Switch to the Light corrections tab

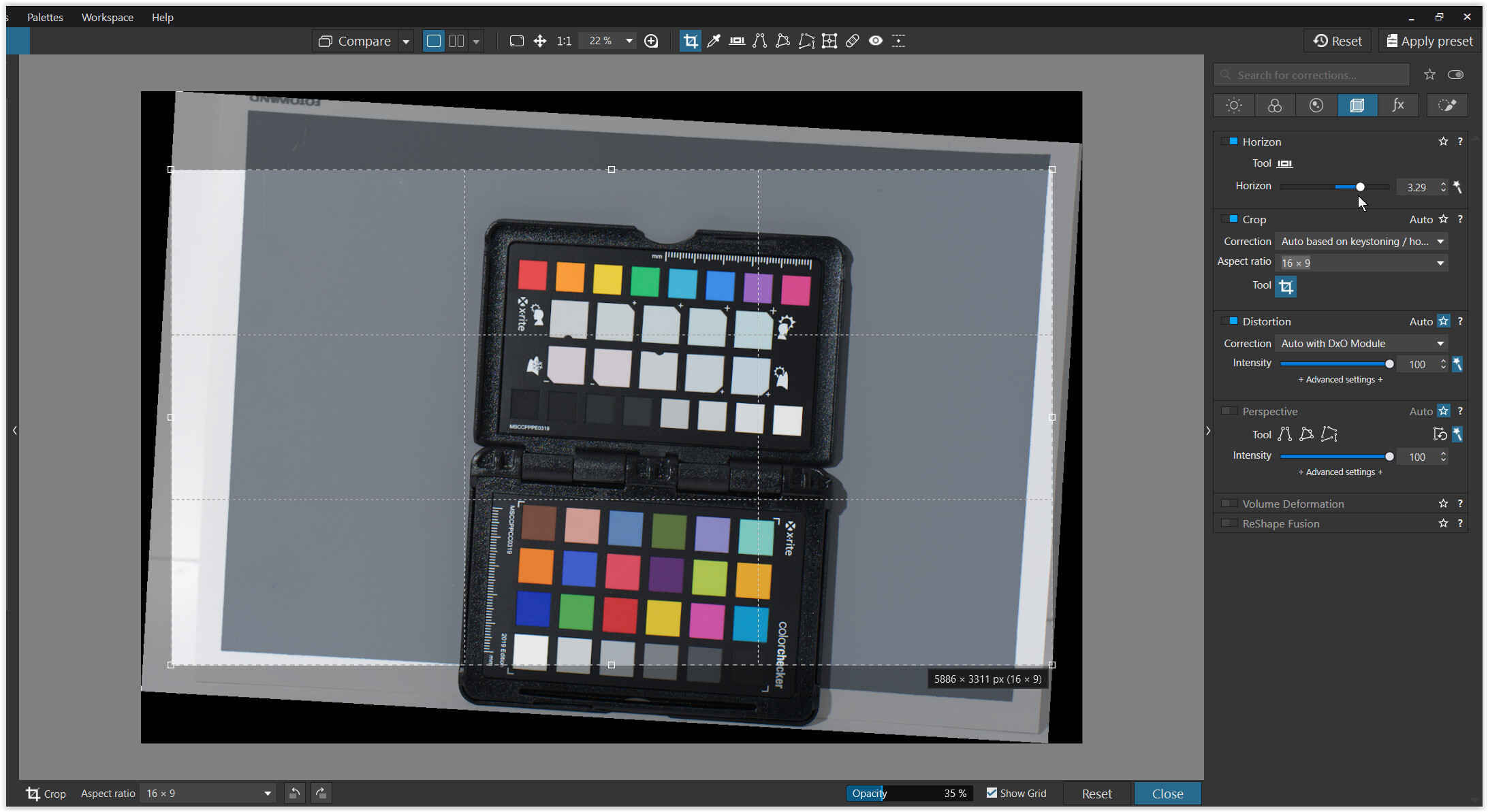1234,105
